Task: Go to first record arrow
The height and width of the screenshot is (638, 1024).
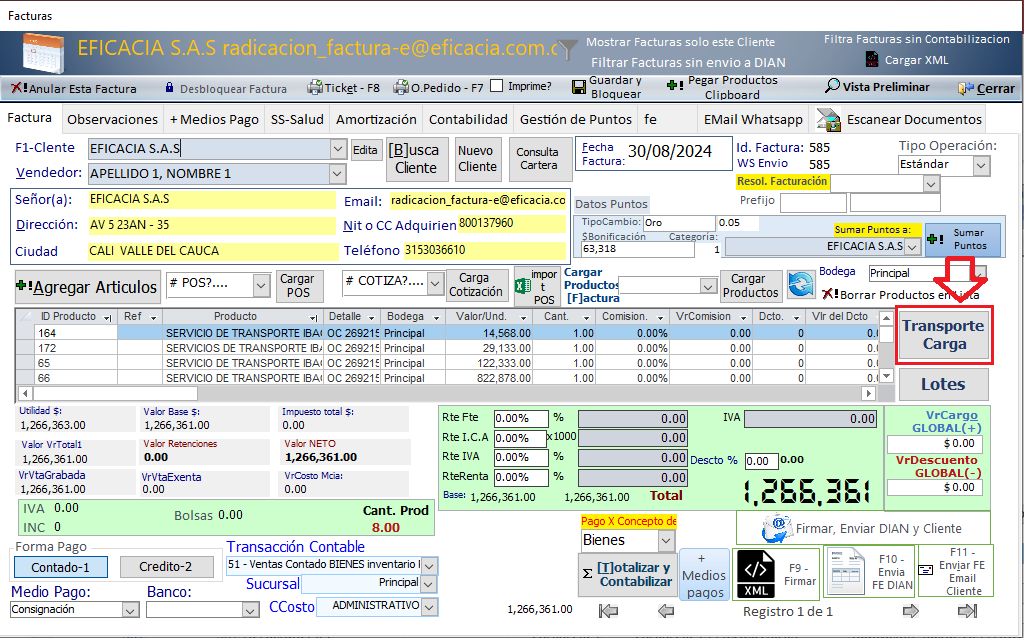Action: 608,611
